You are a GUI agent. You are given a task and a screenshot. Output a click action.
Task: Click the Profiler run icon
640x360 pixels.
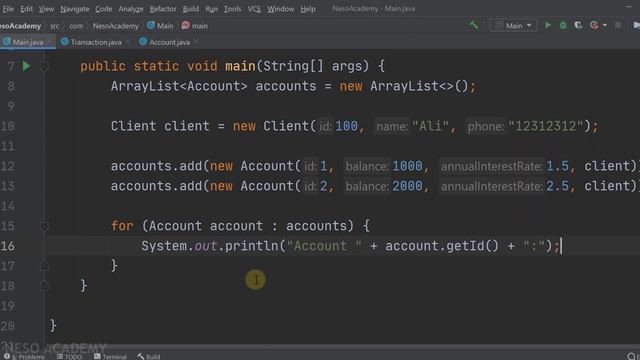tap(594, 25)
